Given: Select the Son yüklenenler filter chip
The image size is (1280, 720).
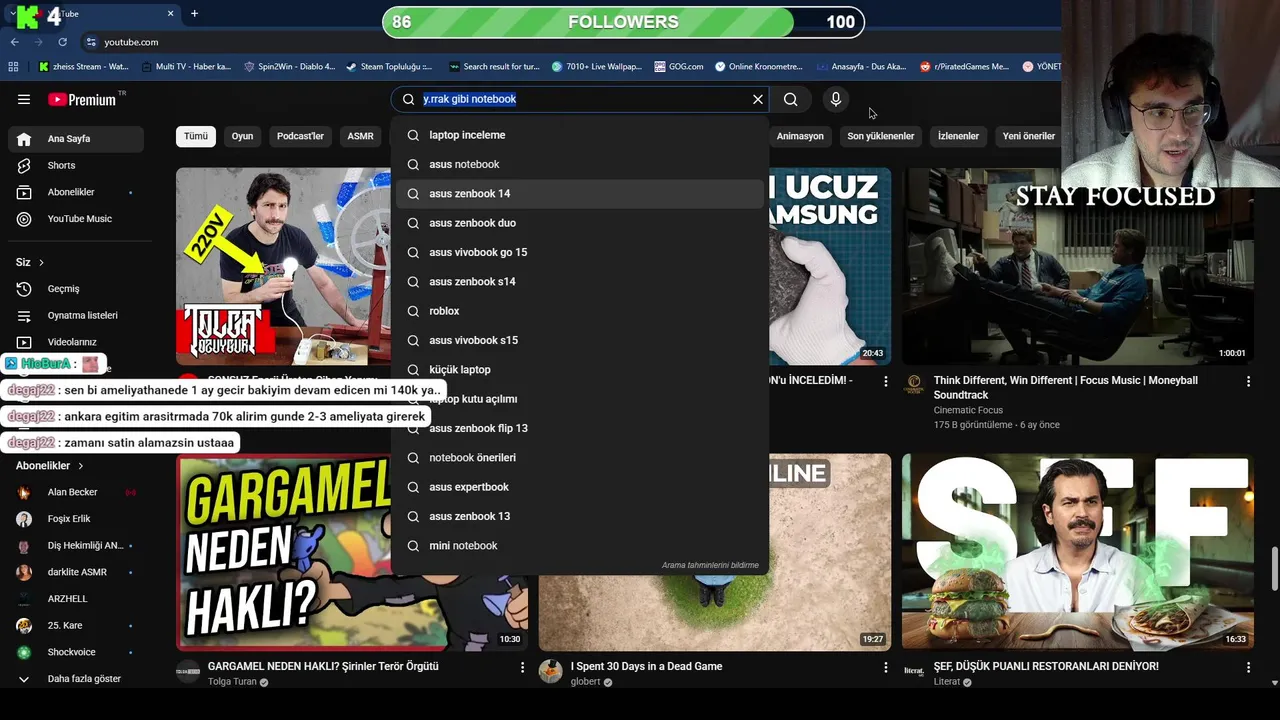Looking at the screenshot, I should click(881, 136).
